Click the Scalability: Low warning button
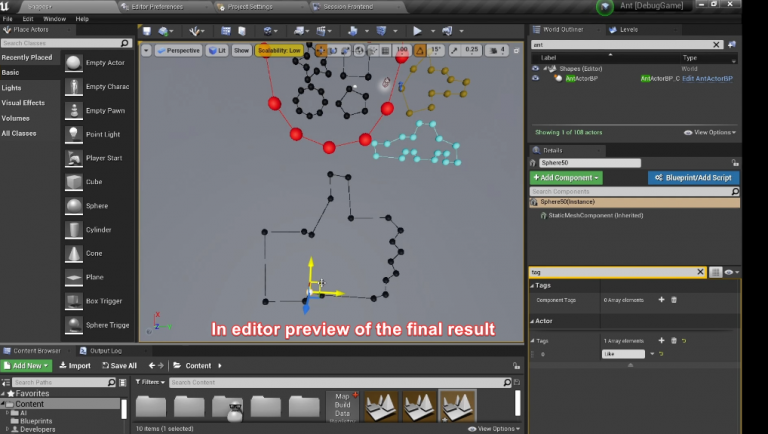Screen dimensions: 768x434 click(279, 50)
